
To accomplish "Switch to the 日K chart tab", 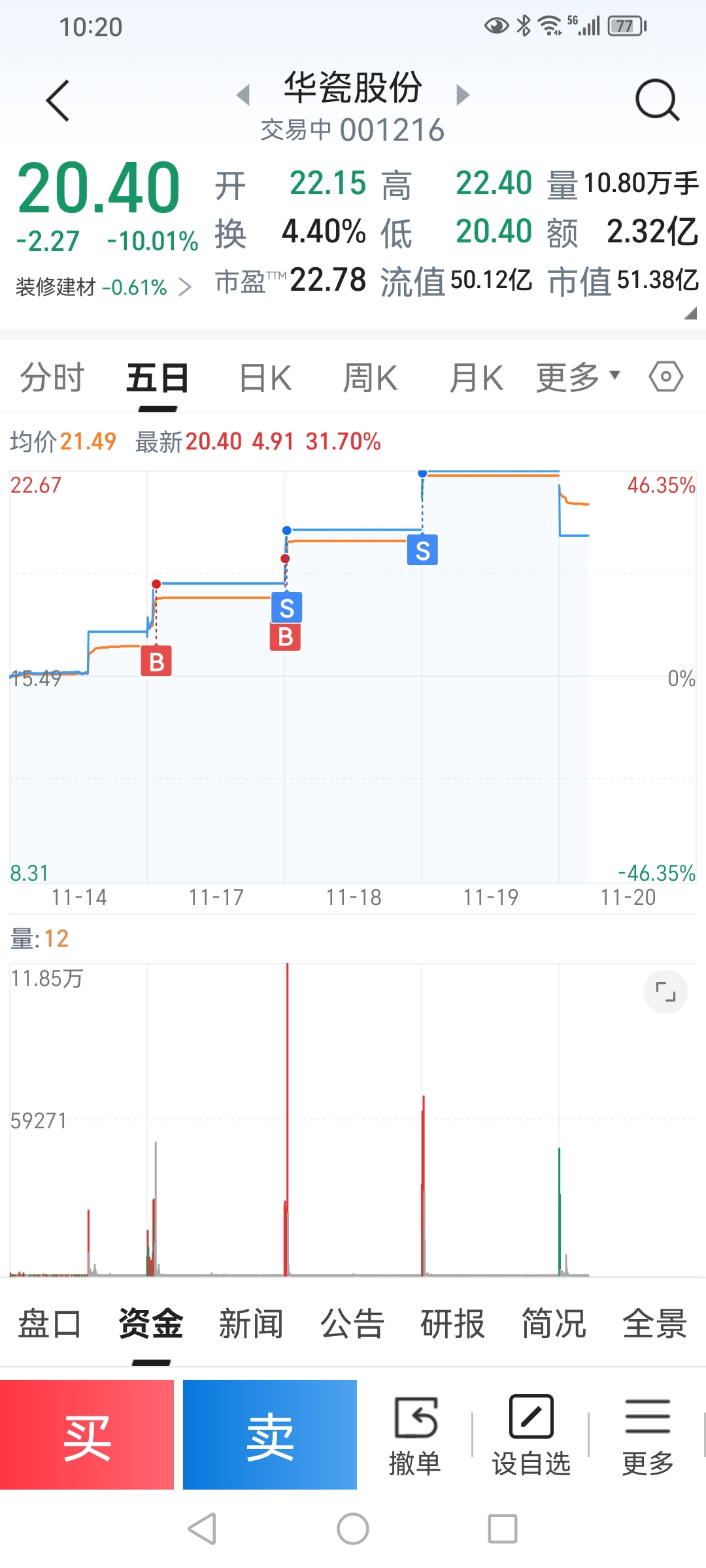I will coord(265,378).
